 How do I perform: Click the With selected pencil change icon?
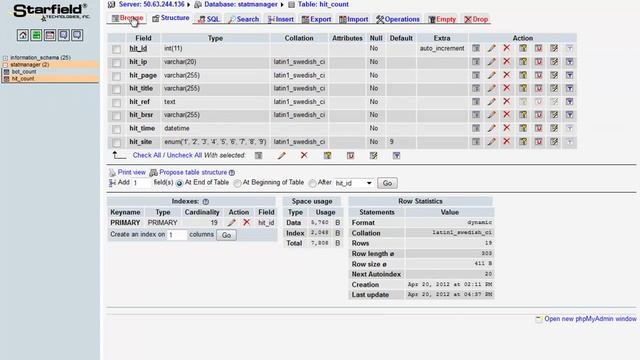(281, 156)
